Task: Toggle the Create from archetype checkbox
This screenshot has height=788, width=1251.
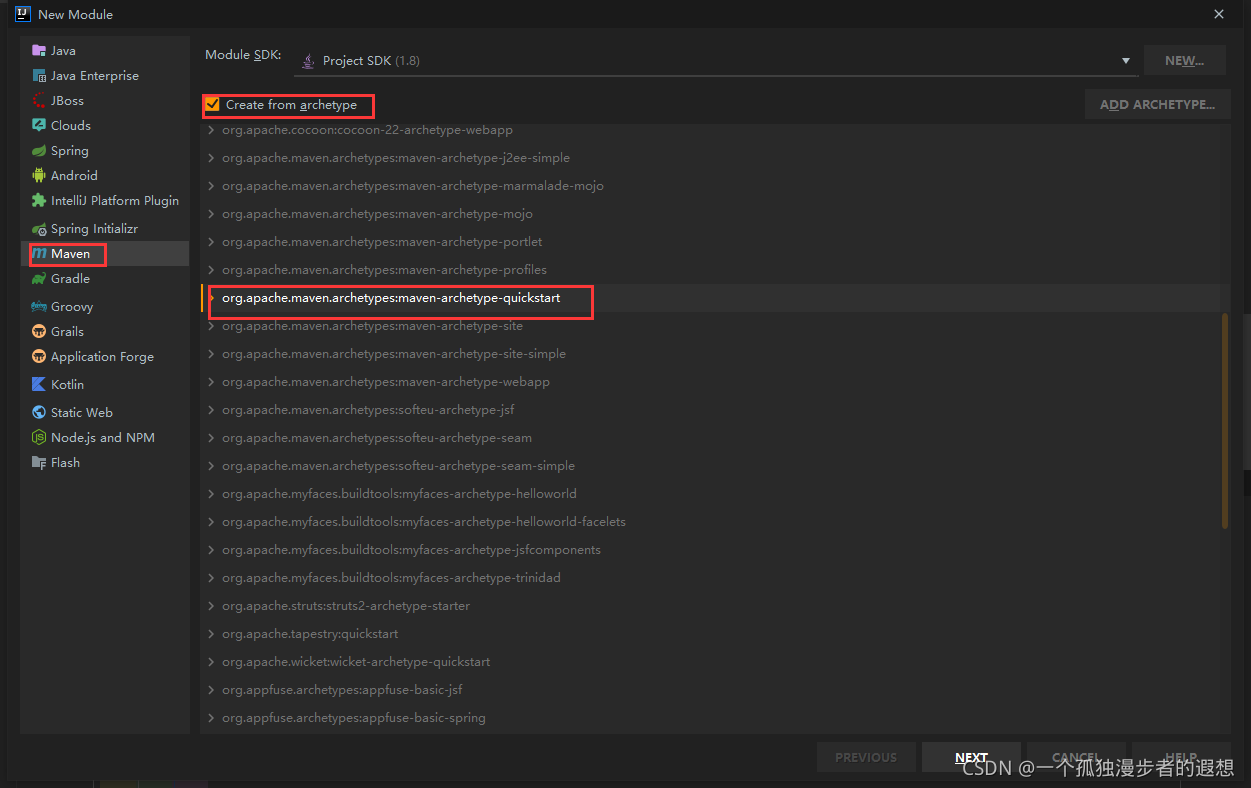Action: (212, 104)
